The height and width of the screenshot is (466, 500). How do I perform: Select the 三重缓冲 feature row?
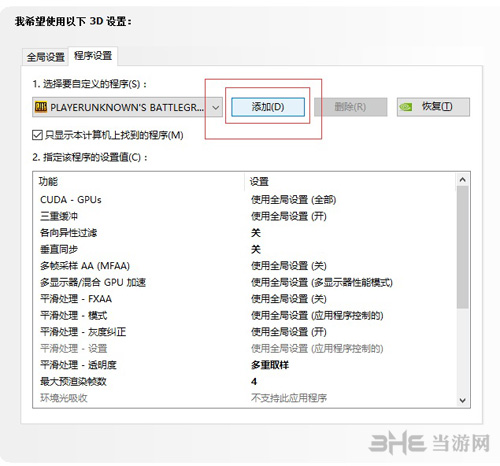tap(245, 216)
